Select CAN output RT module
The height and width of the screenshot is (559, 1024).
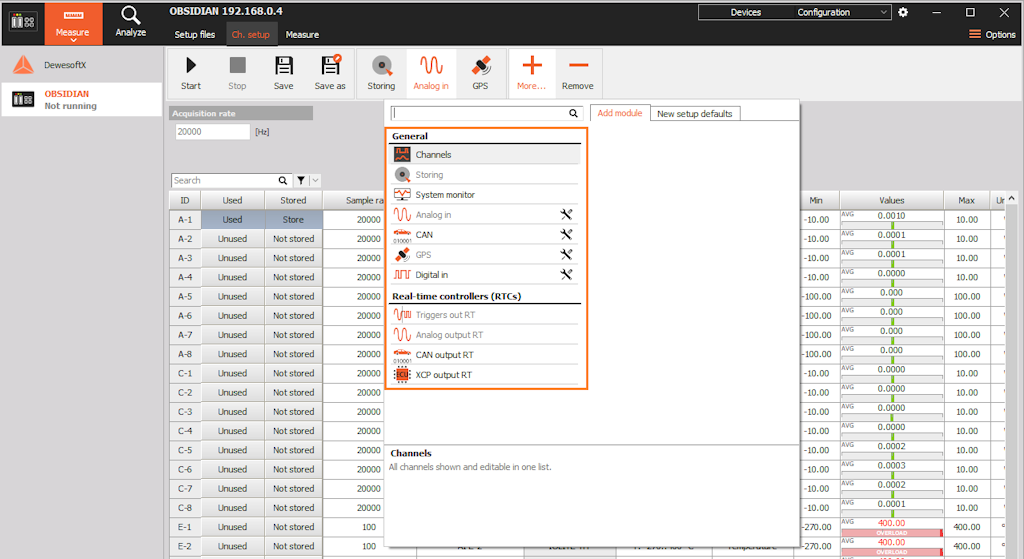coord(485,355)
